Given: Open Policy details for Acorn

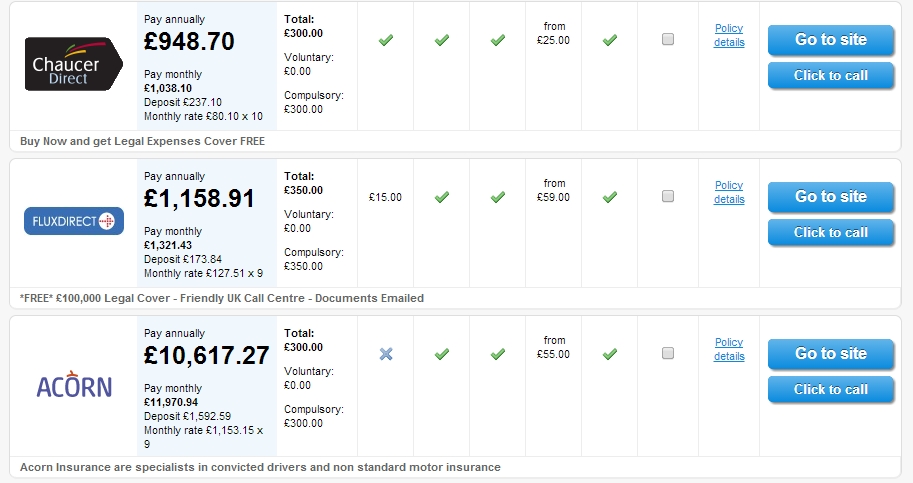Looking at the screenshot, I should (x=729, y=349).
